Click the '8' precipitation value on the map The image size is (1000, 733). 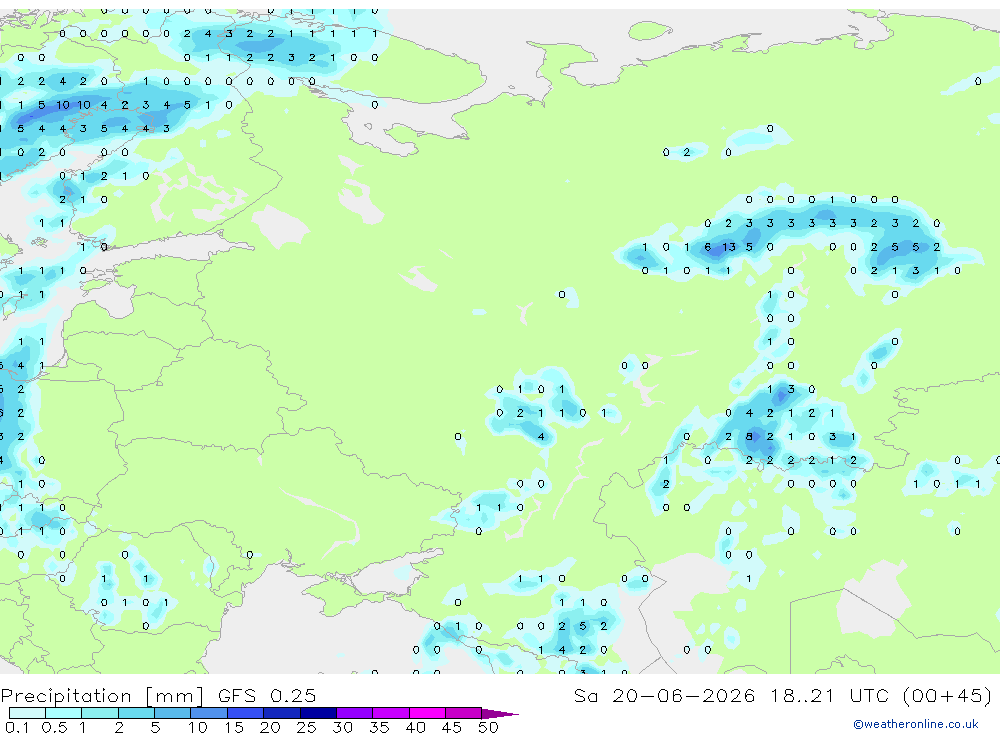click(749, 437)
